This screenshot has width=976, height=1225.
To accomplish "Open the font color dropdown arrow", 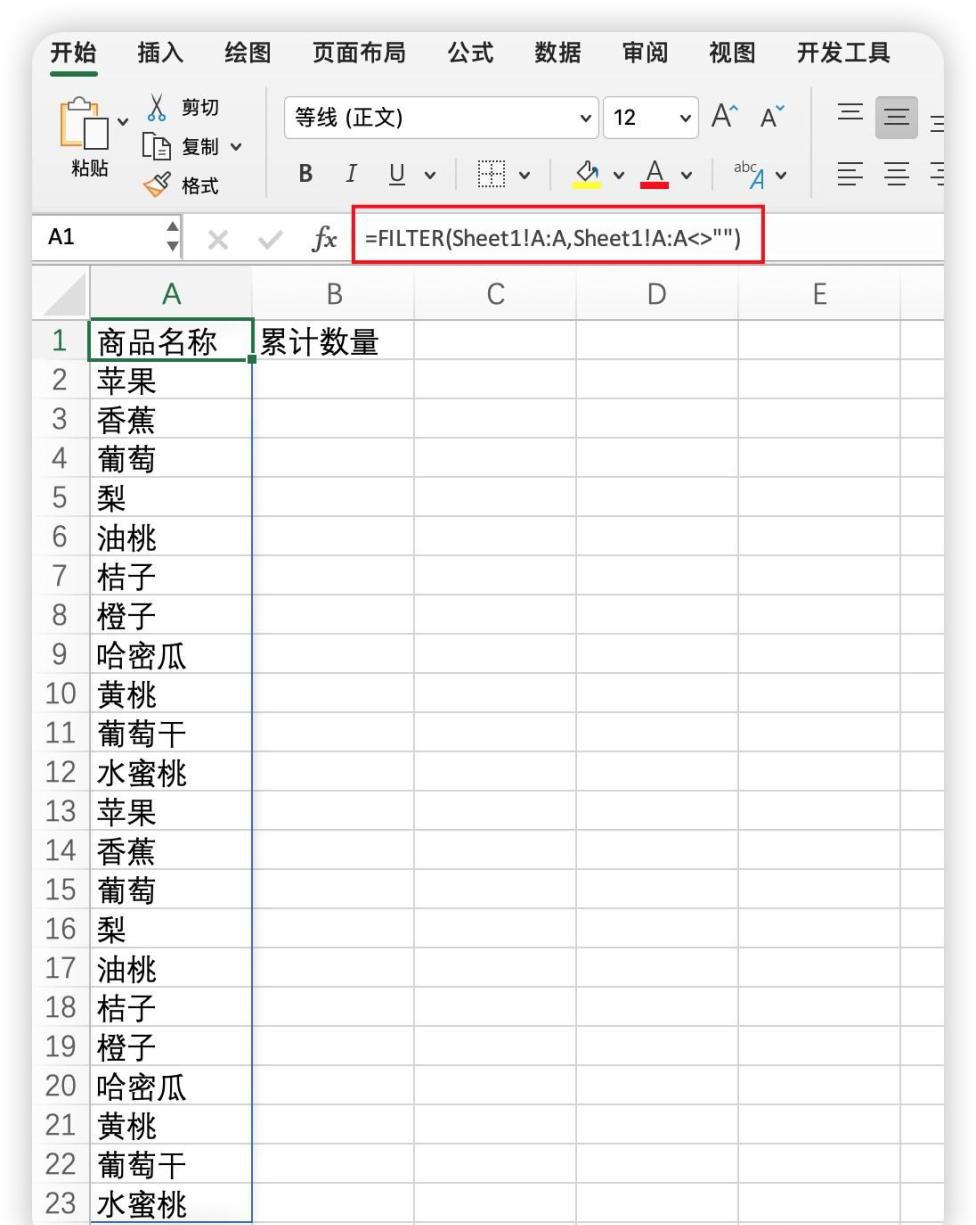I will pyautogui.click(x=685, y=175).
